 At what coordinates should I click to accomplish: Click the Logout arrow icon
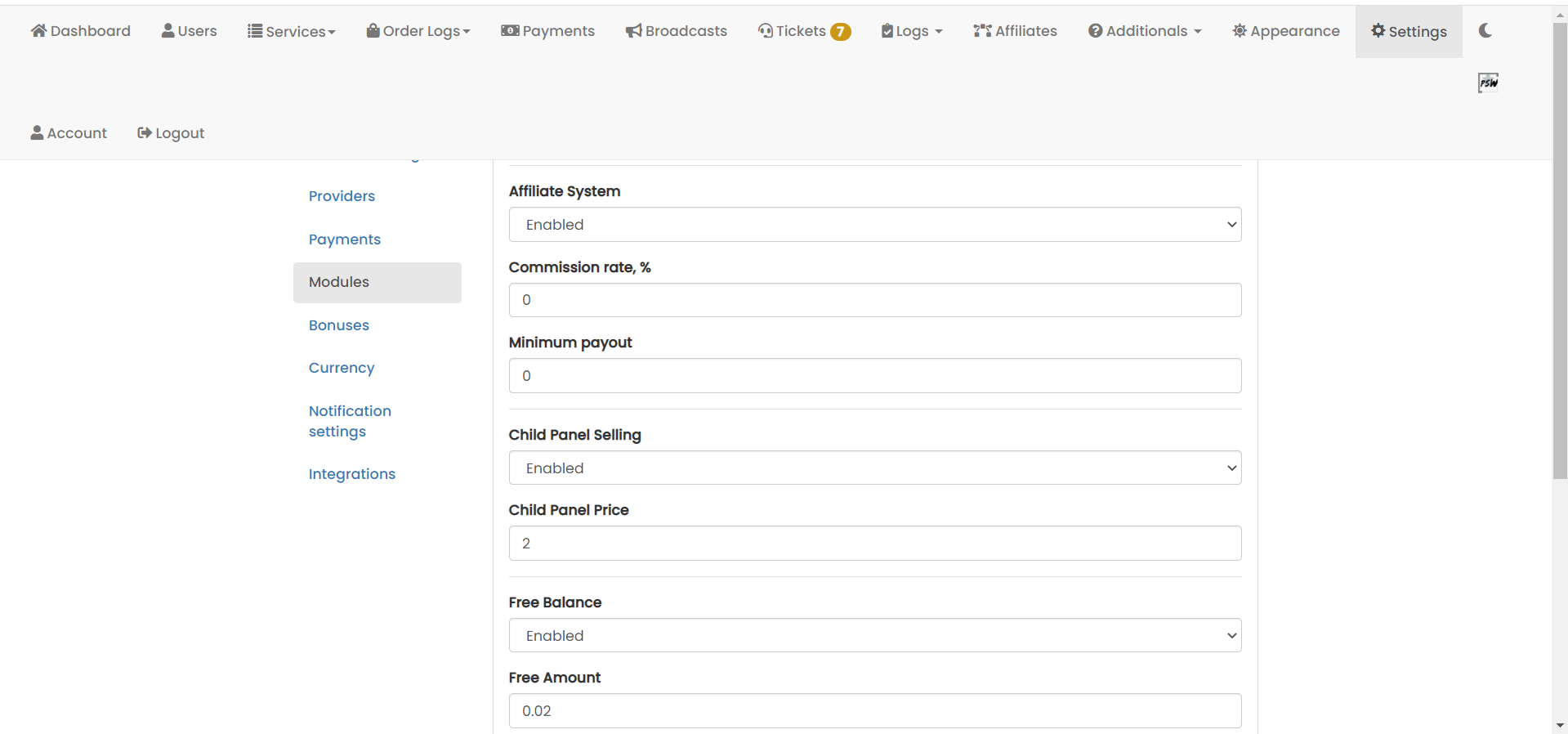145,132
